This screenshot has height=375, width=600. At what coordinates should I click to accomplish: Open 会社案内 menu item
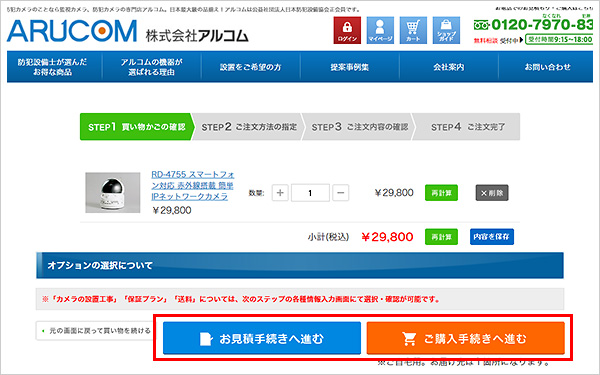[x=449, y=67]
